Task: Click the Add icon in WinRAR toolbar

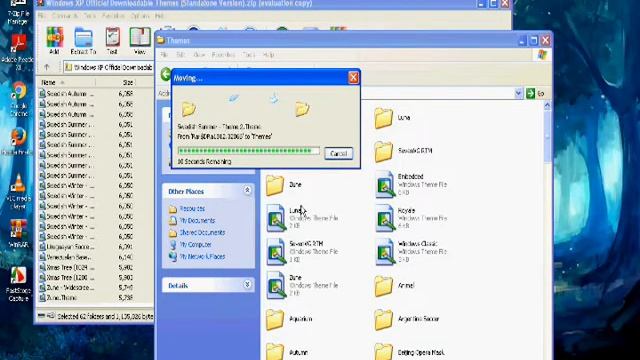Action: tap(54, 40)
